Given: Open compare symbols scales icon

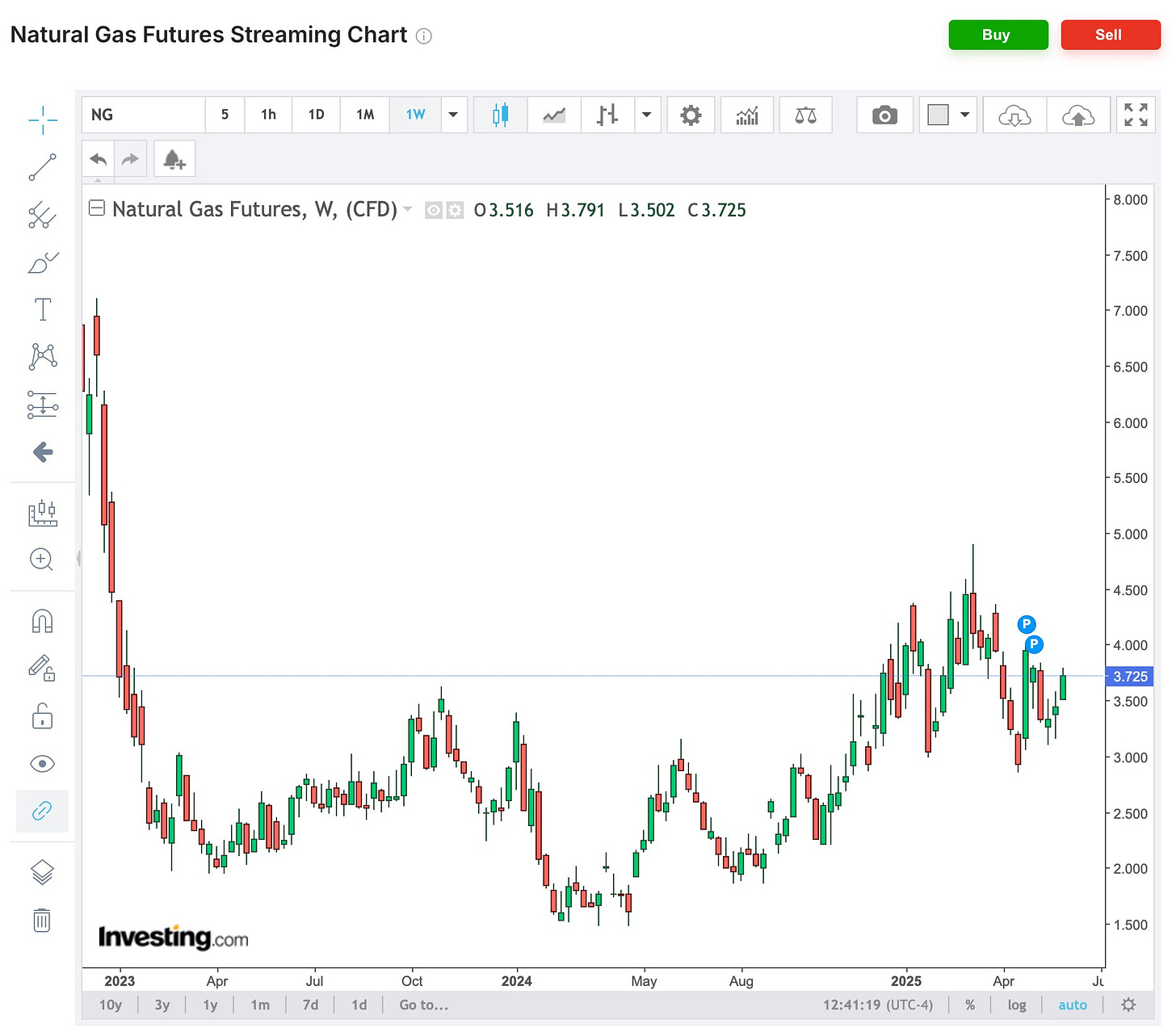Looking at the screenshot, I should tap(805, 115).
